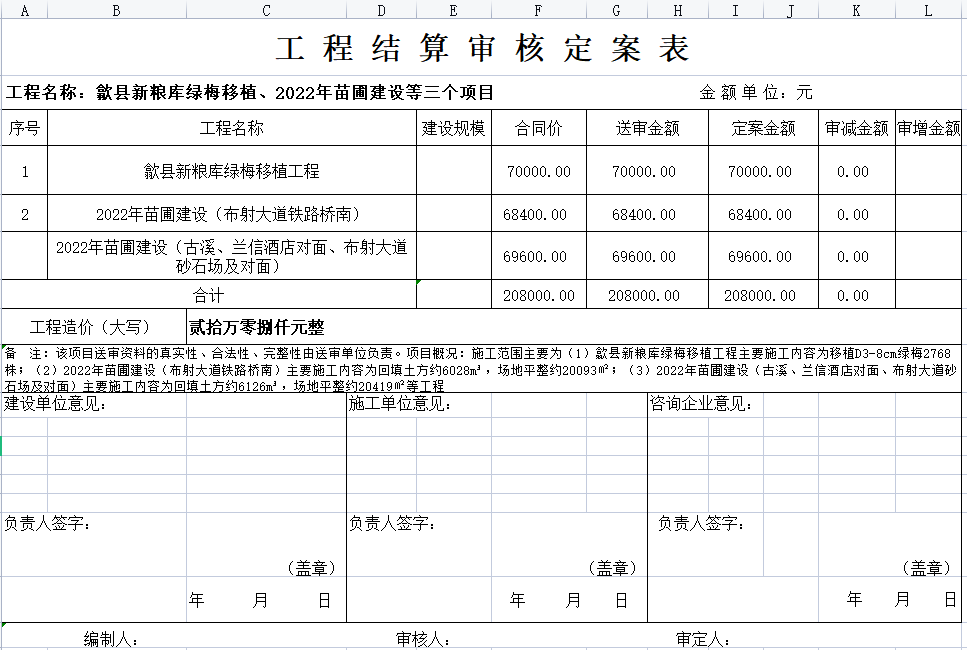
Task: Click the 歙县新粮库绿梅移植工程 cell in row 1
Action: click(232, 171)
